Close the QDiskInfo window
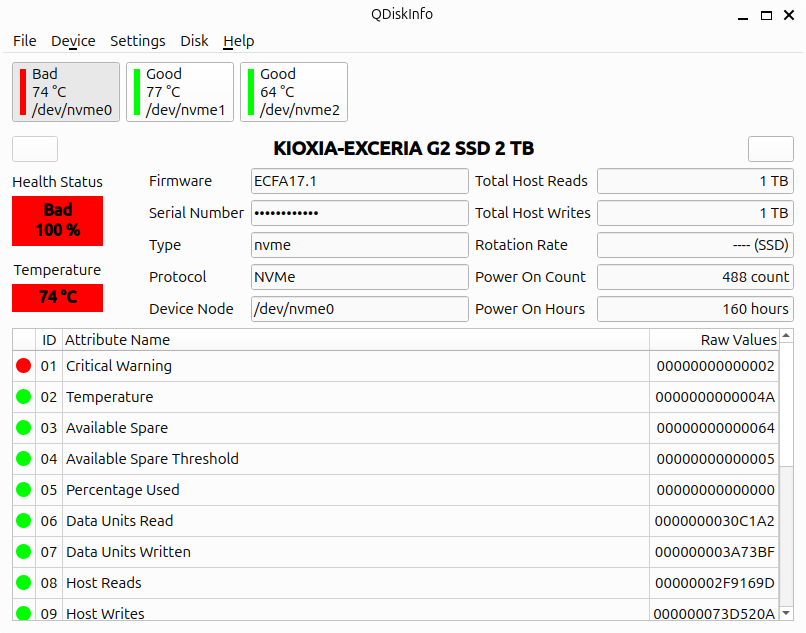Viewport: 806px width, 633px height. pyautogui.click(x=789, y=15)
